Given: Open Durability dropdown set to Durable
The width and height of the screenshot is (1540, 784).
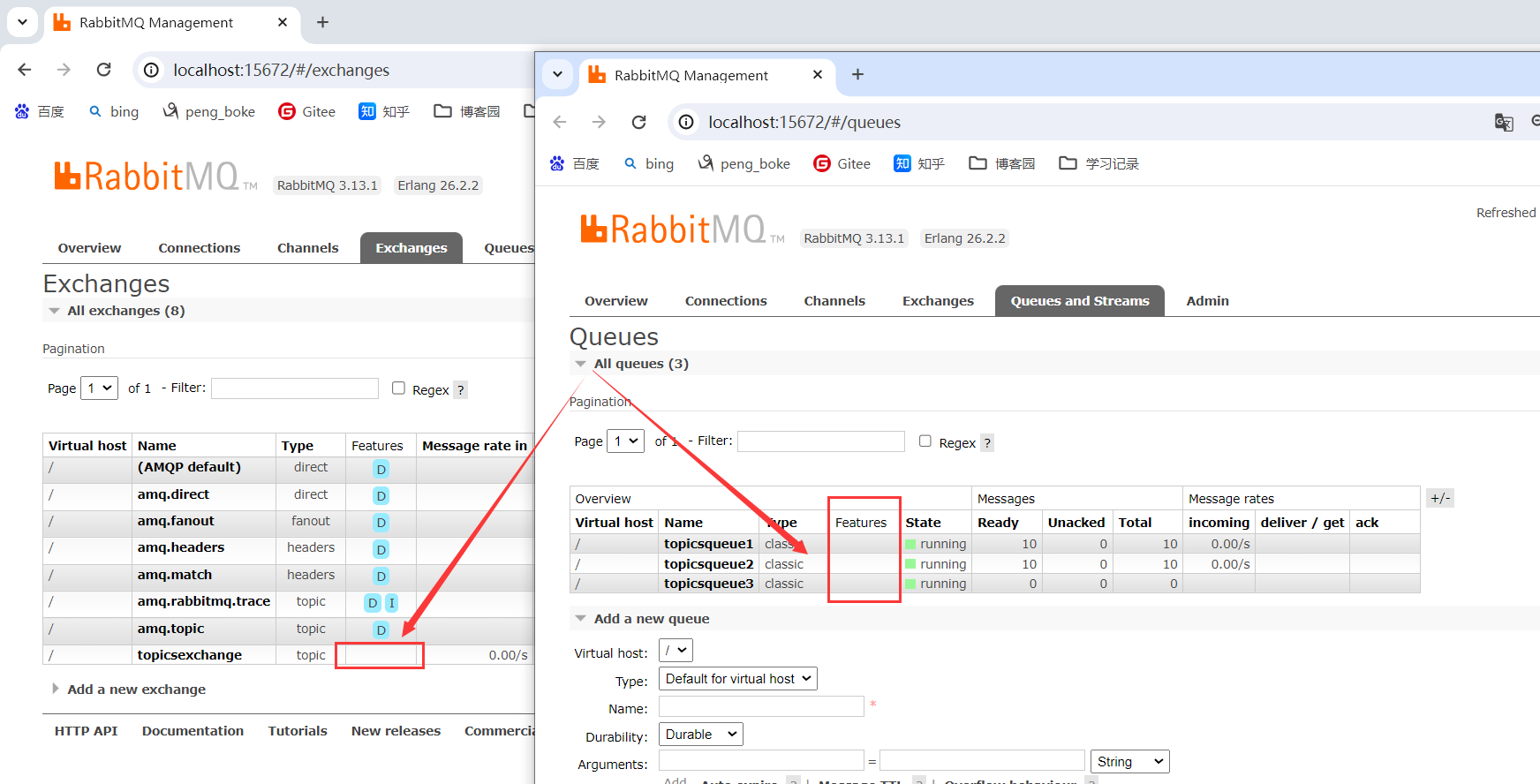Looking at the screenshot, I should [701, 735].
